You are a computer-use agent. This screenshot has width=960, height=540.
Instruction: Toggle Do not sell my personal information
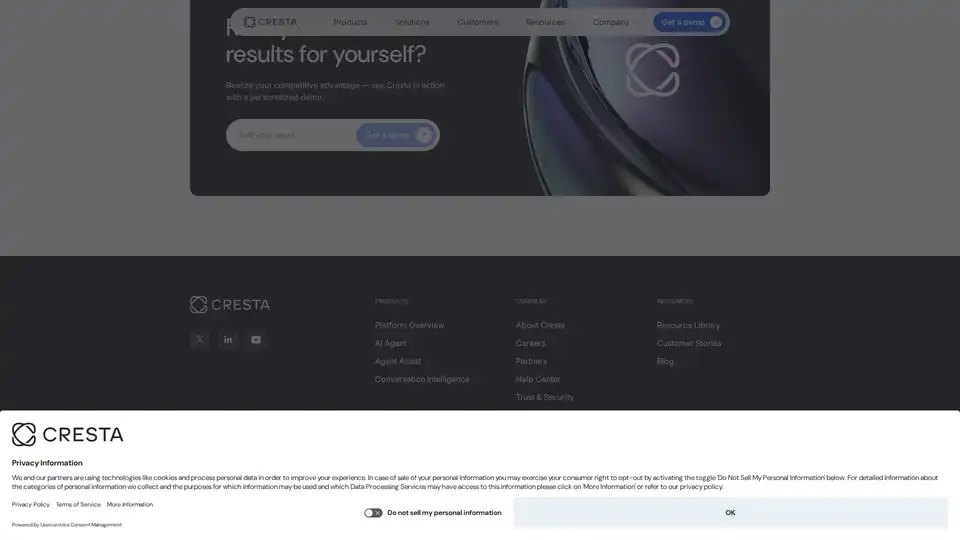(373, 513)
